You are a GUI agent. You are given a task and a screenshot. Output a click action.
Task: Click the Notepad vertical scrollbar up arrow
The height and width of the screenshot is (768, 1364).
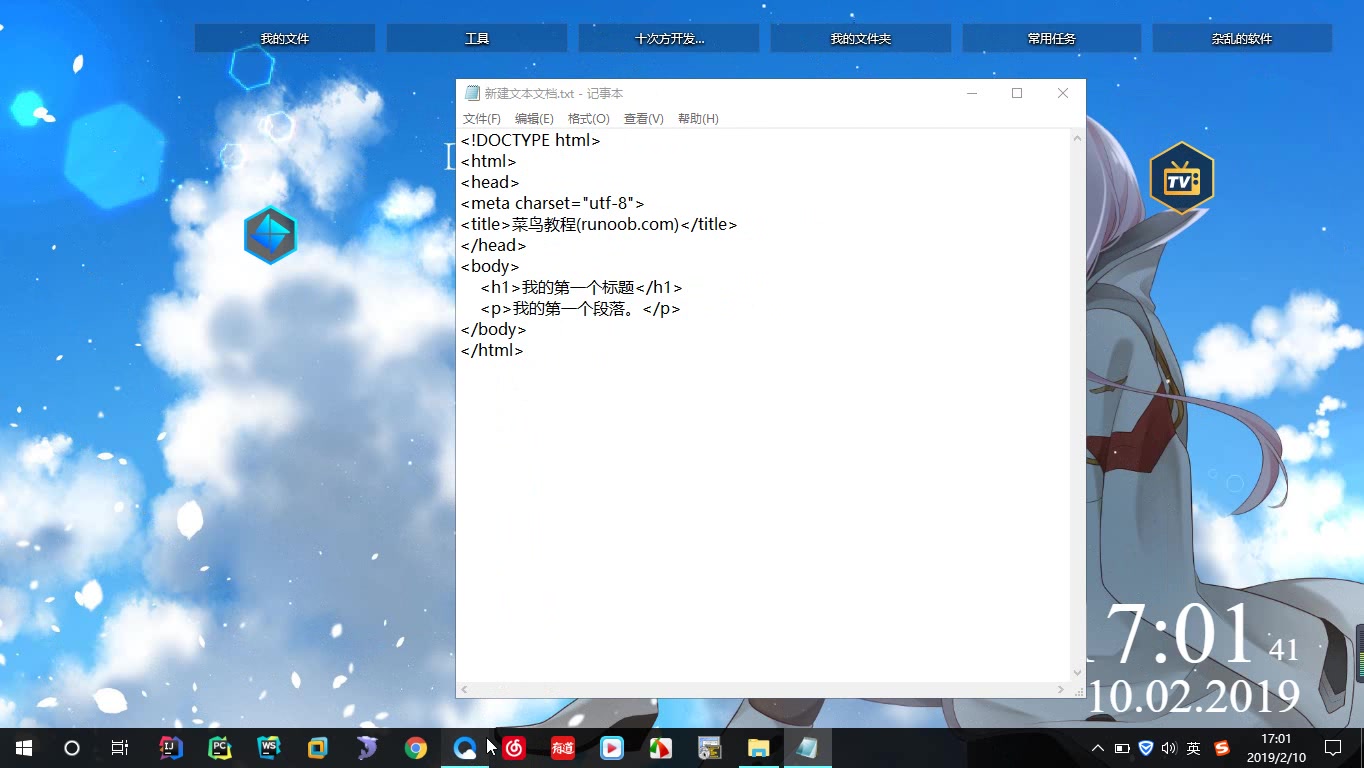(x=1077, y=138)
